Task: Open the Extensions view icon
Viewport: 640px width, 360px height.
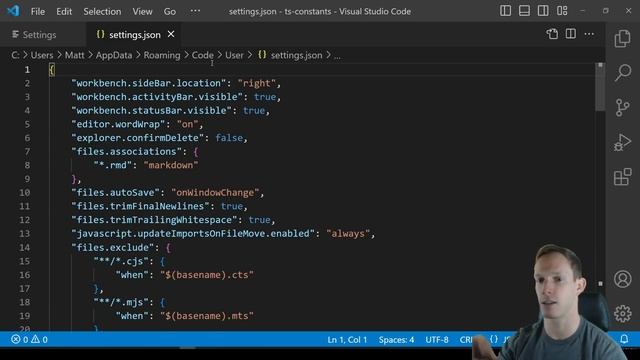Action: click(622, 177)
